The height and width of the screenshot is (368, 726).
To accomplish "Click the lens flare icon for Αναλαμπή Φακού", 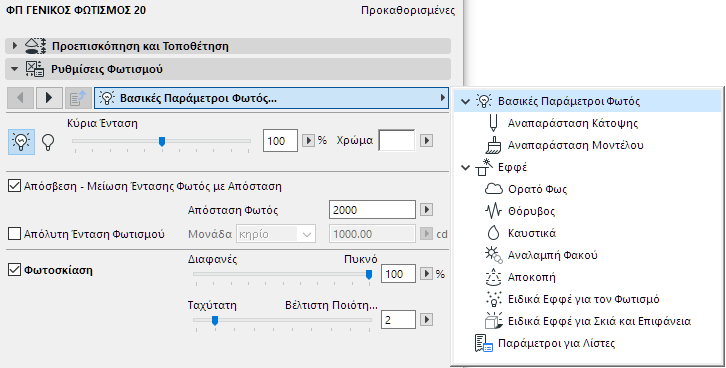I will tap(494, 255).
